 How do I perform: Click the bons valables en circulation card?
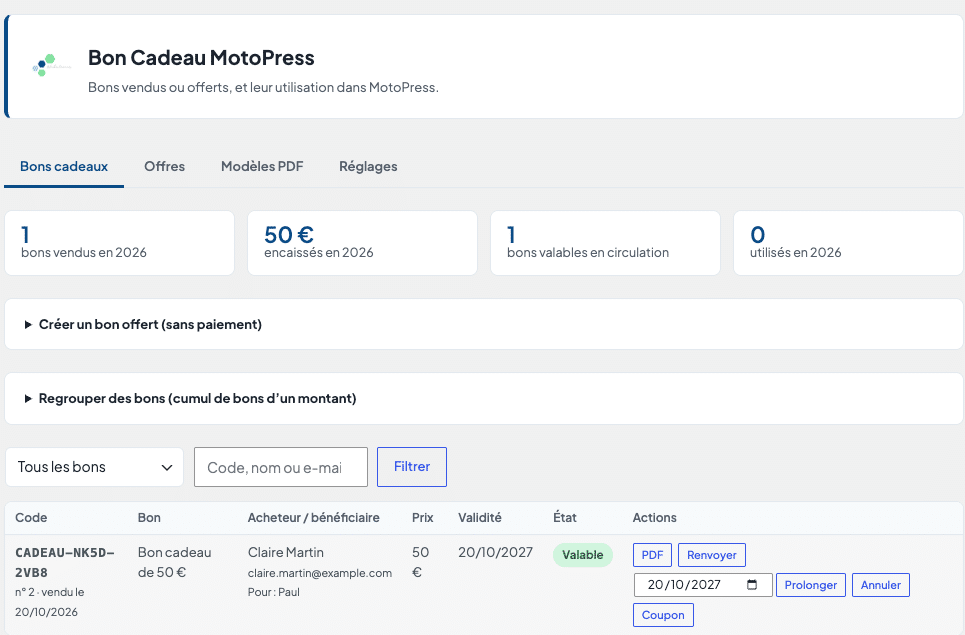coord(606,243)
